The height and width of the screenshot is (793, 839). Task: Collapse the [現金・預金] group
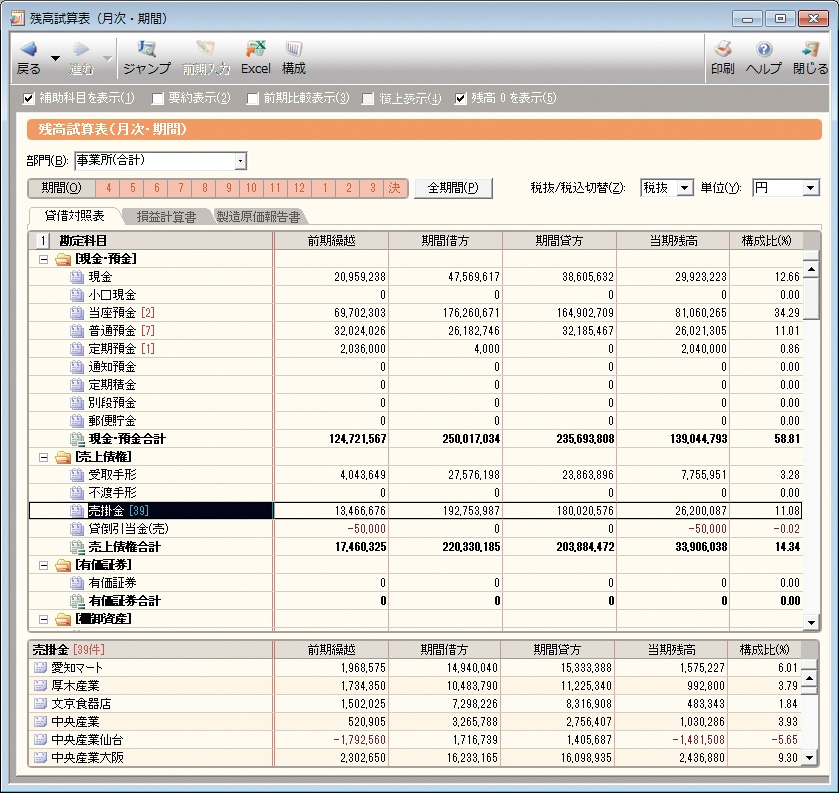click(x=44, y=260)
